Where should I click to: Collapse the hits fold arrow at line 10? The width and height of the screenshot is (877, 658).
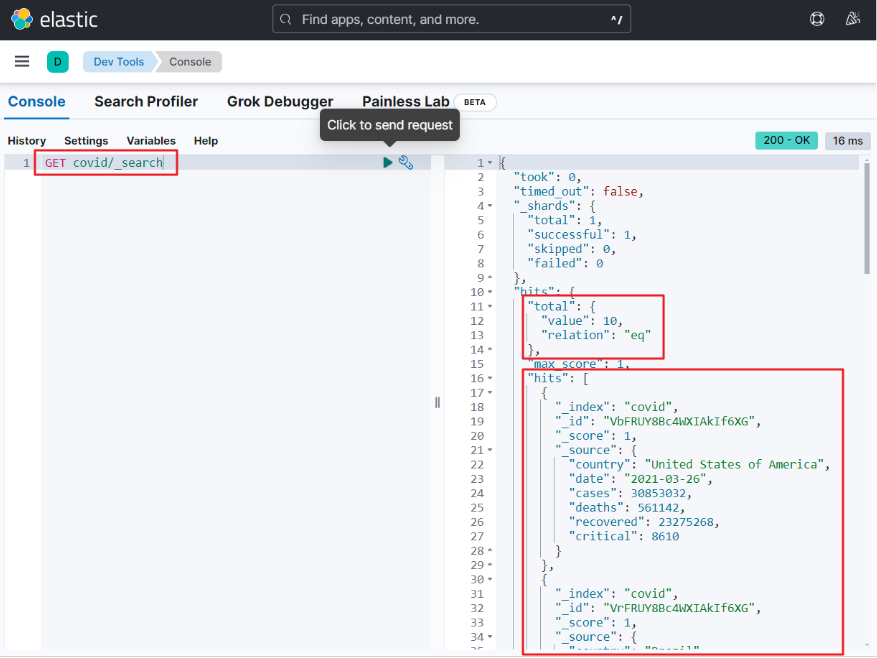click(x=490, y=292)
